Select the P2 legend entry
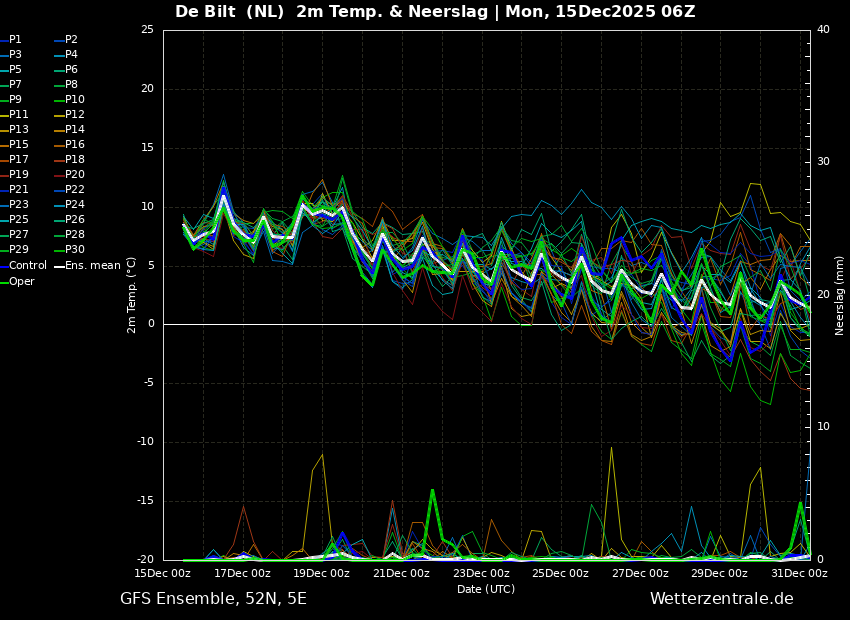The height and width of the screenshot is (620, 850). tap(71, 40)
